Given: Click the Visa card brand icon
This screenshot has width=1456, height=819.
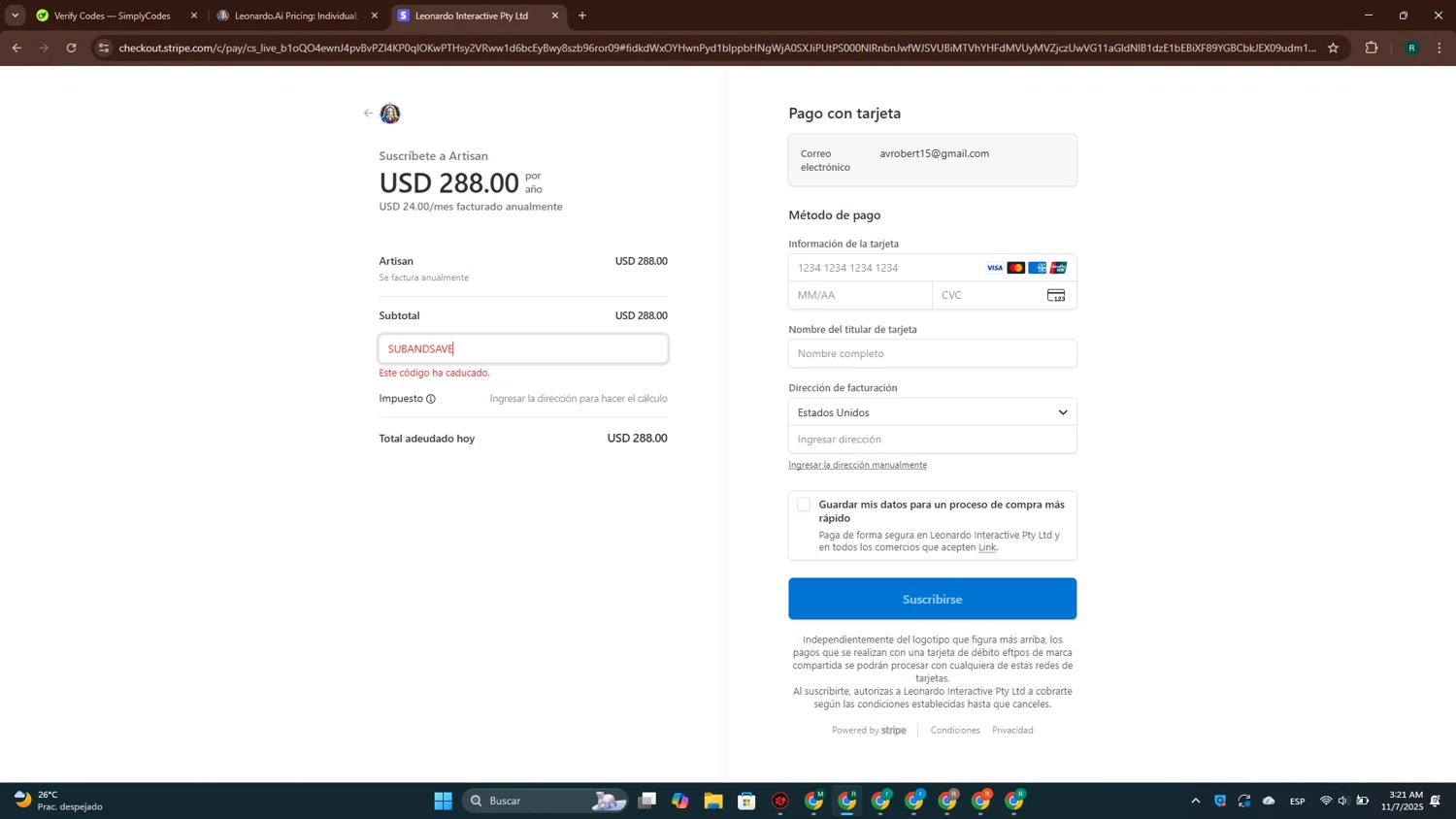Looking at the screenshot, I should 995,268.
